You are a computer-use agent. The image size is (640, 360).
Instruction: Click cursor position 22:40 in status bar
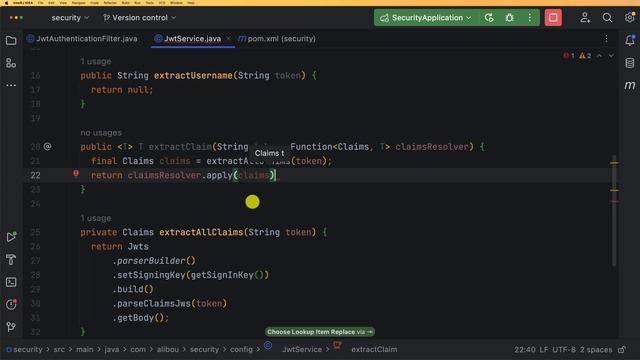pyautogui.click(x=524, y=349)
